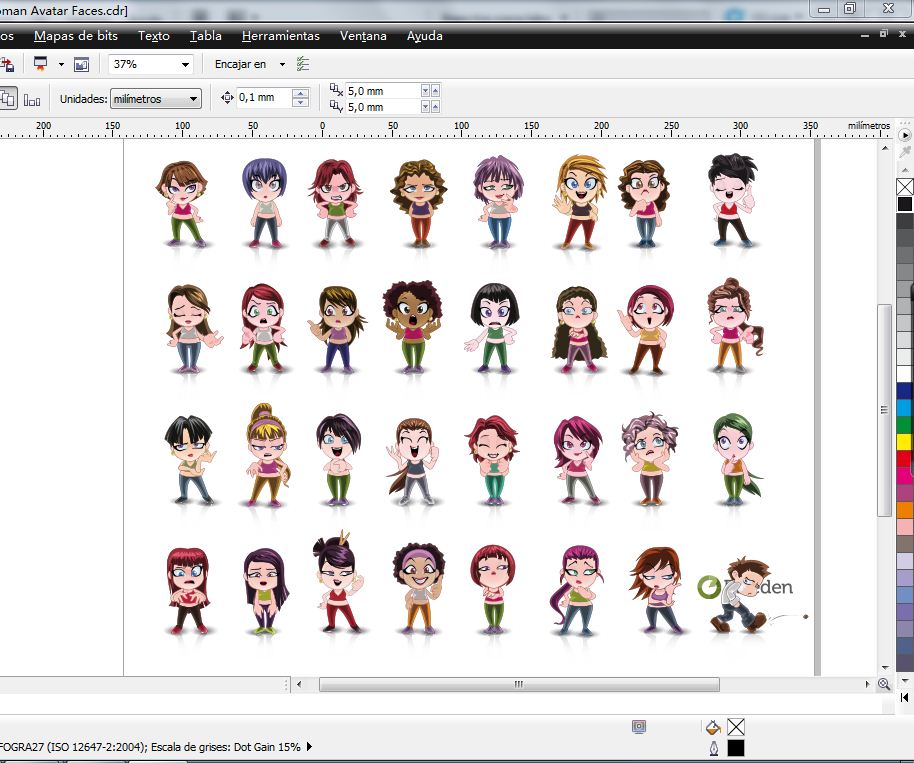Click the color proofing monitor icon
The height and width of the screenshot is (763, 914).
point(639,727)
